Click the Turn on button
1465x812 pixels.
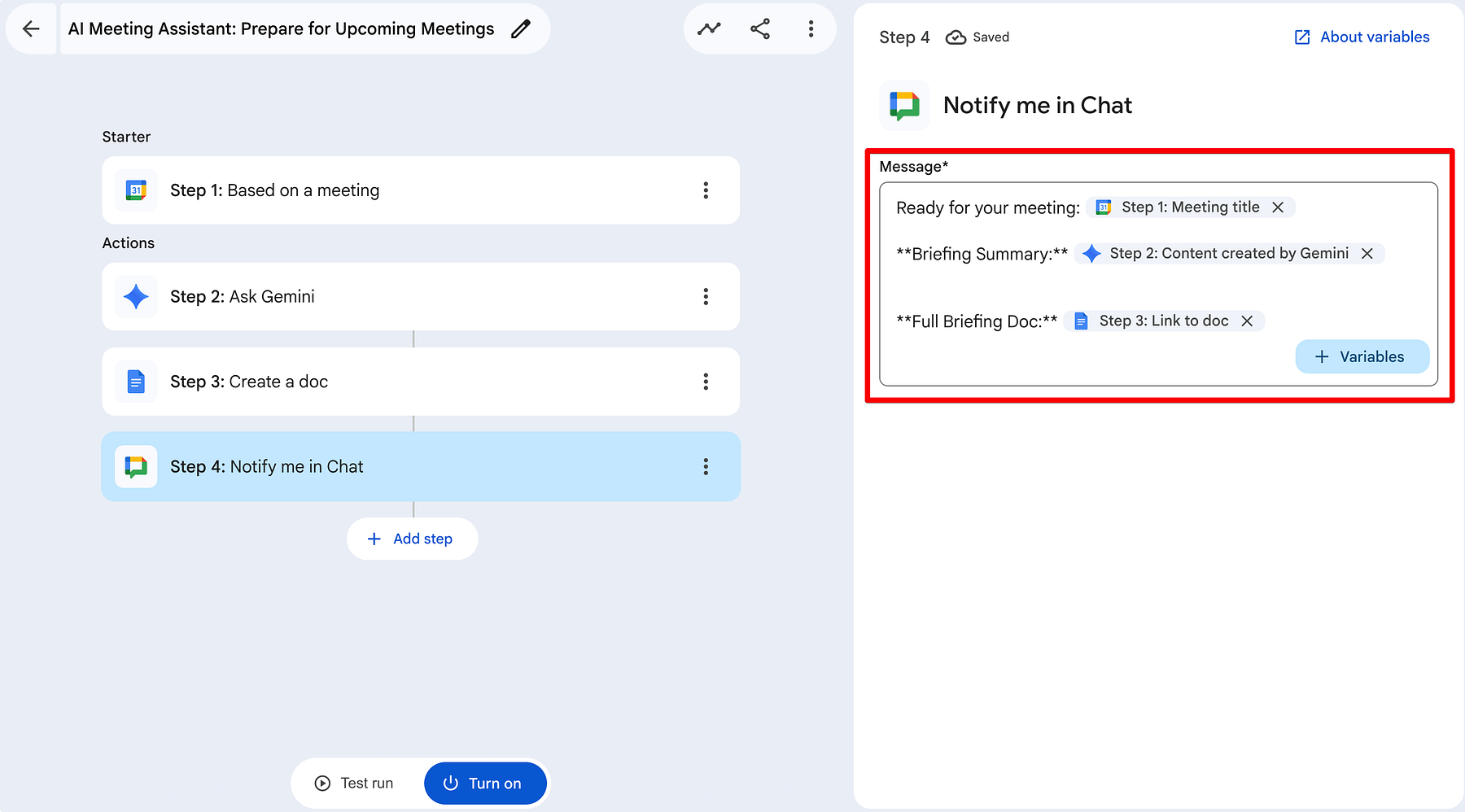pyautogui.click(x=484, y=783)
